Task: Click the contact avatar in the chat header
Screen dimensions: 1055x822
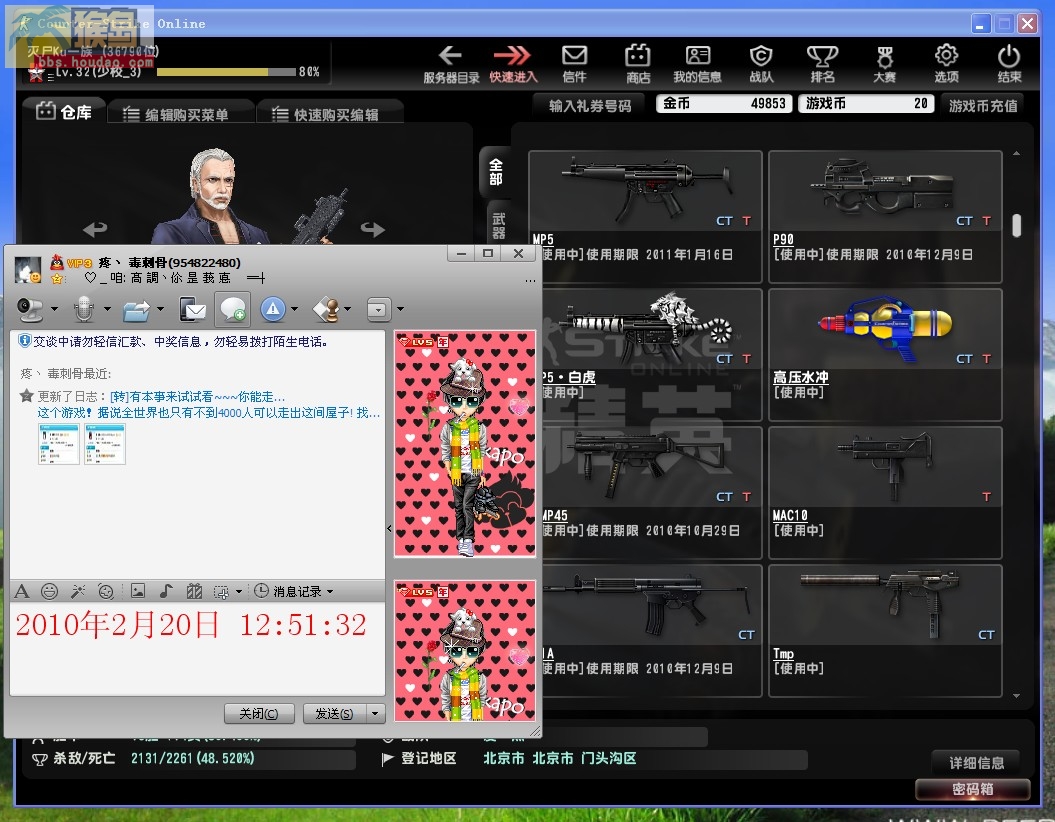Action: pos(28,270)
